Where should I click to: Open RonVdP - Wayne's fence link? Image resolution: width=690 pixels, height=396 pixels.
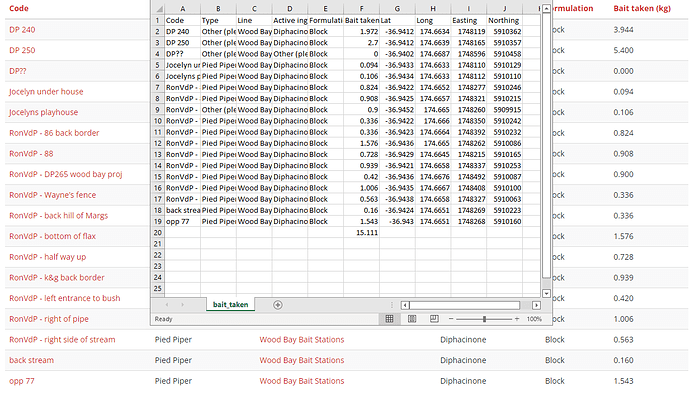[x=52, y=195]
